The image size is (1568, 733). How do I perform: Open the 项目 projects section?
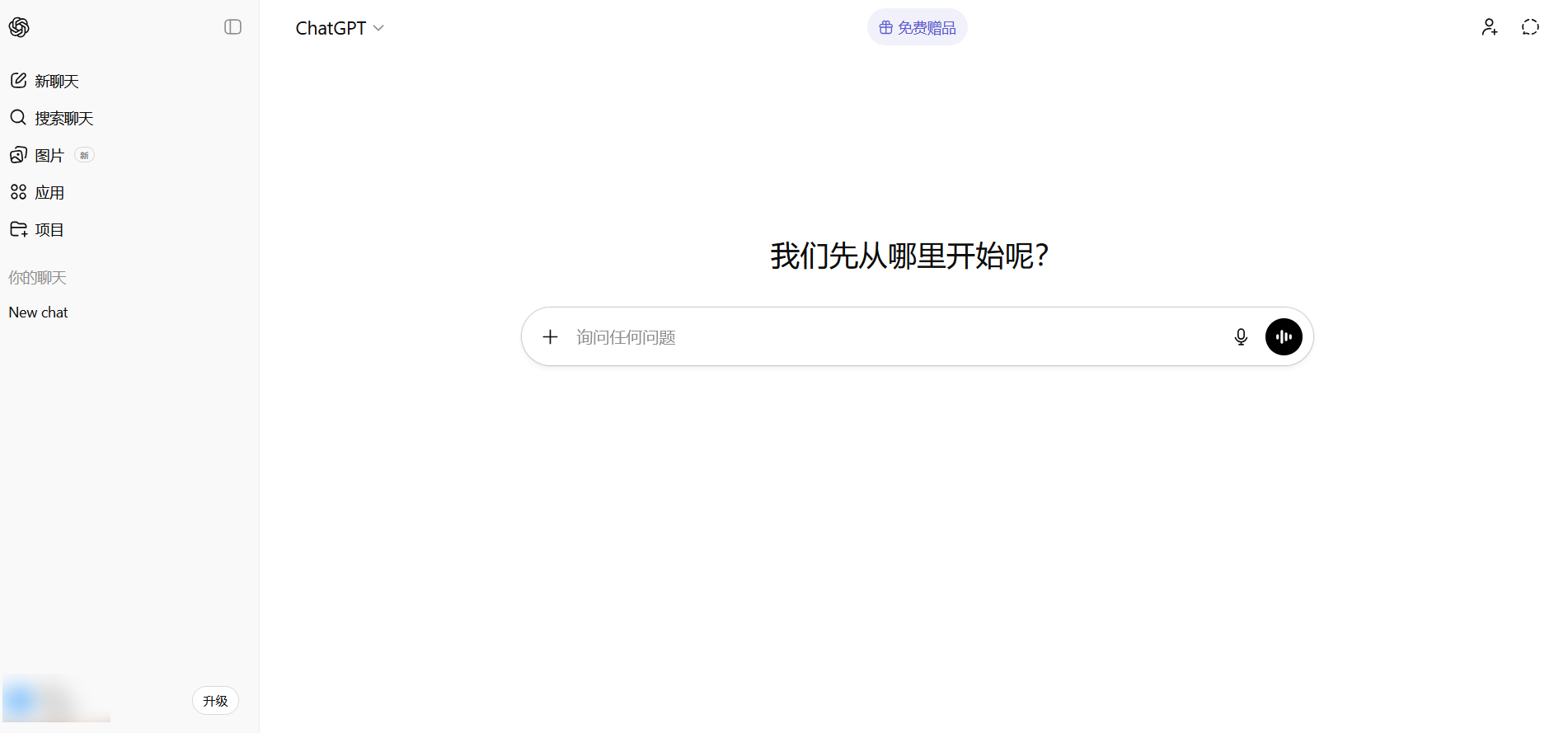(49, 229)
